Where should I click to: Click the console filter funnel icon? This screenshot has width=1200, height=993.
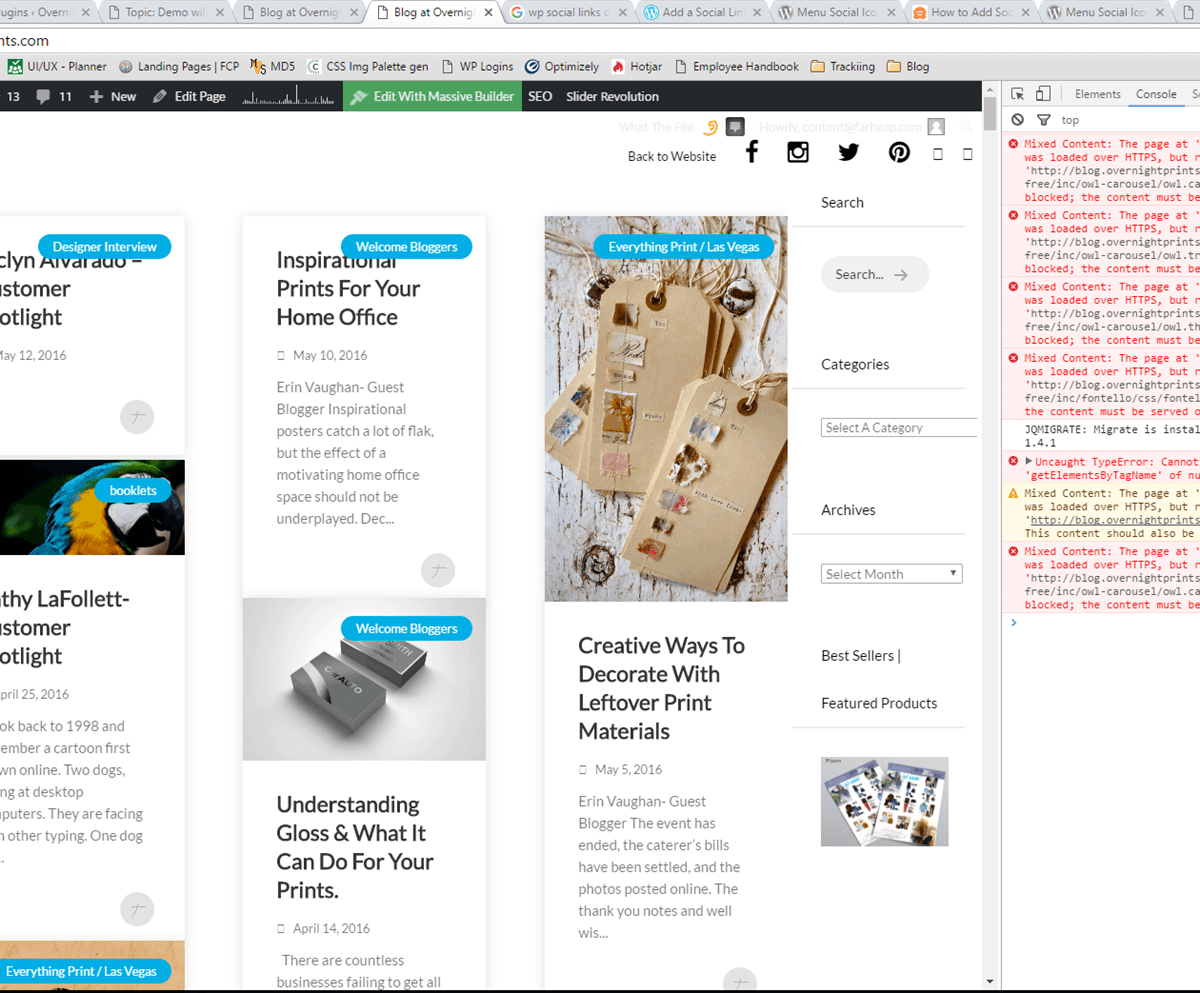coord(1043,120)
